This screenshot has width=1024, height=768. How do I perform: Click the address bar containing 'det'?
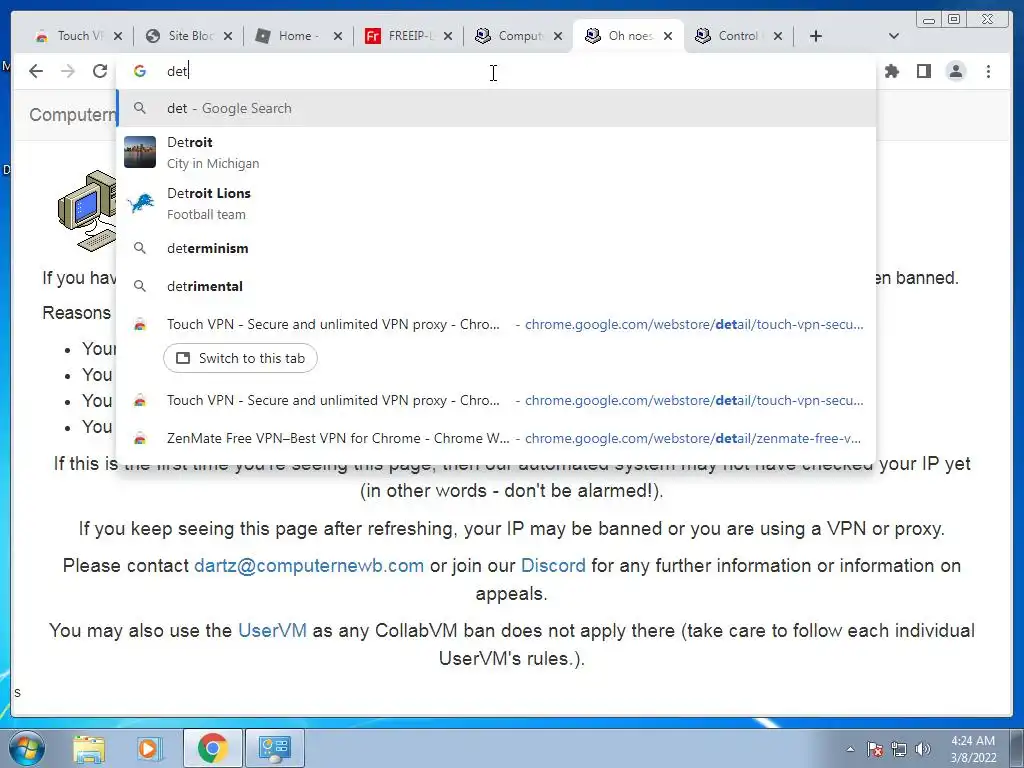[x=496, y=71]
